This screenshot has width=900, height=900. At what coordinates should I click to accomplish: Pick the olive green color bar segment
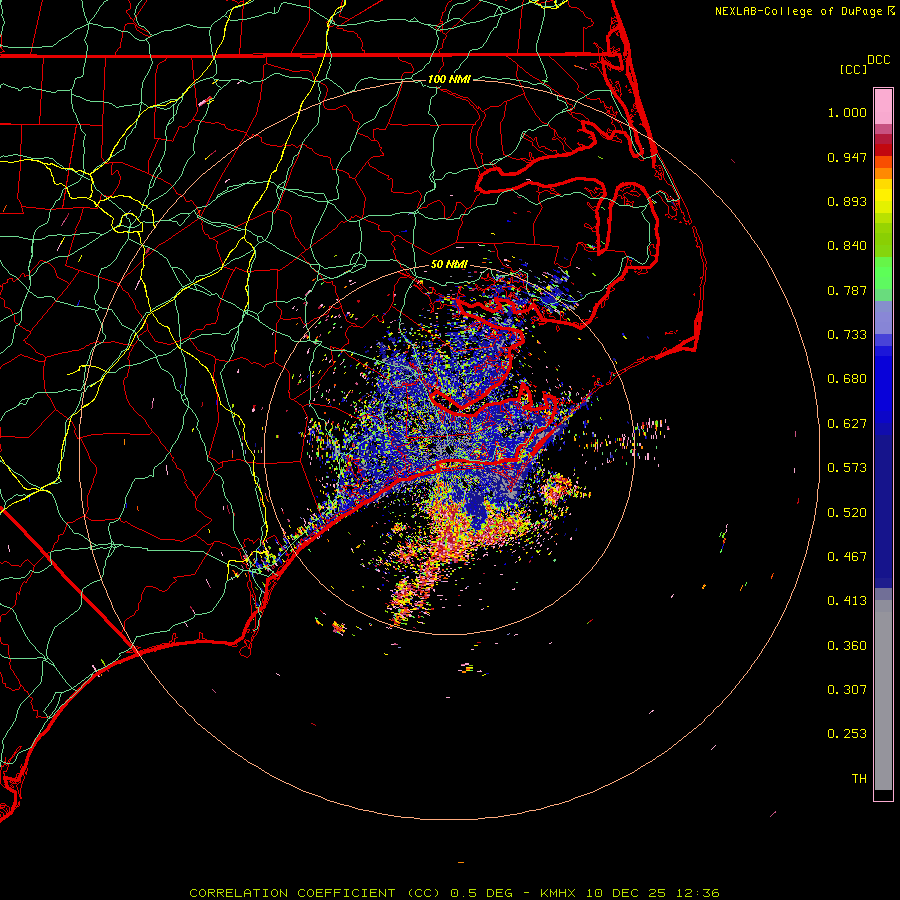point(883,240)
